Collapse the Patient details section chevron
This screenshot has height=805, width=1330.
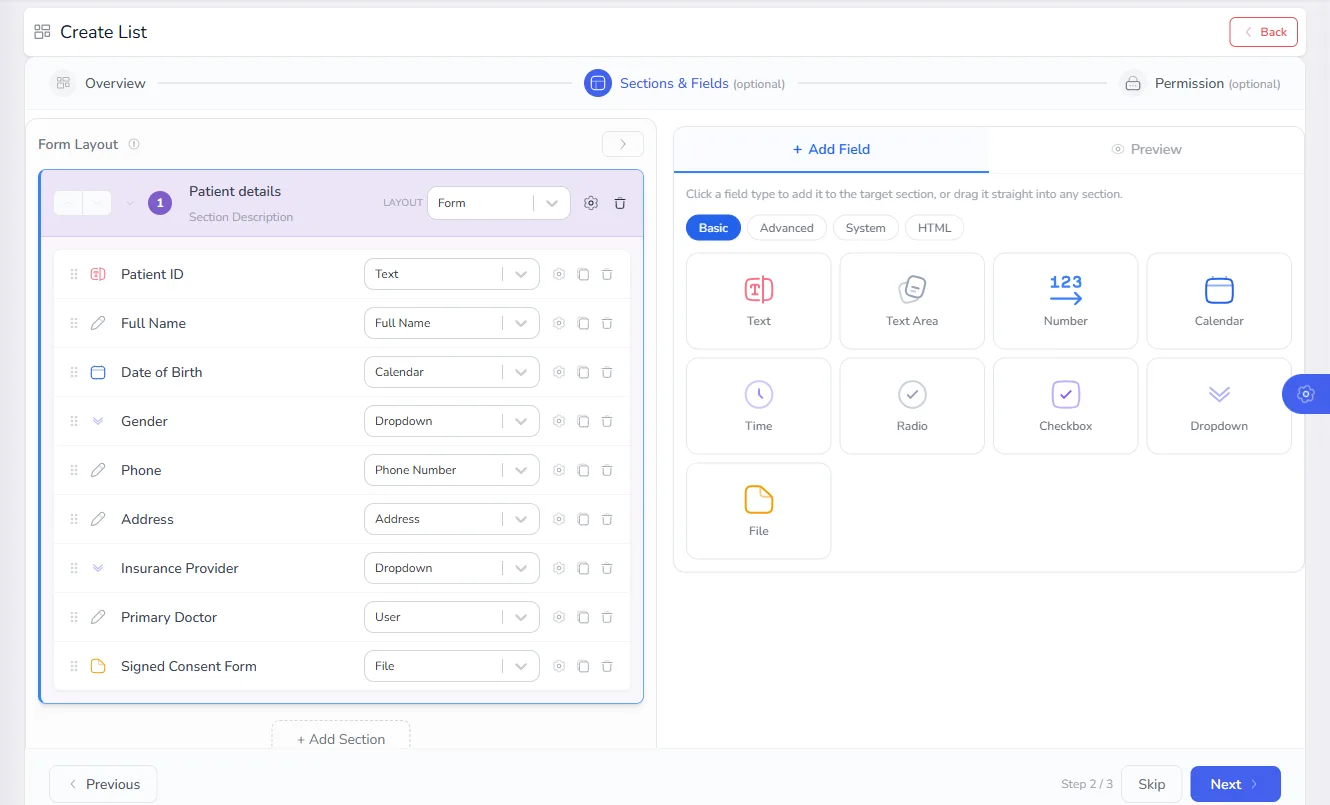[x=129, y=203]
